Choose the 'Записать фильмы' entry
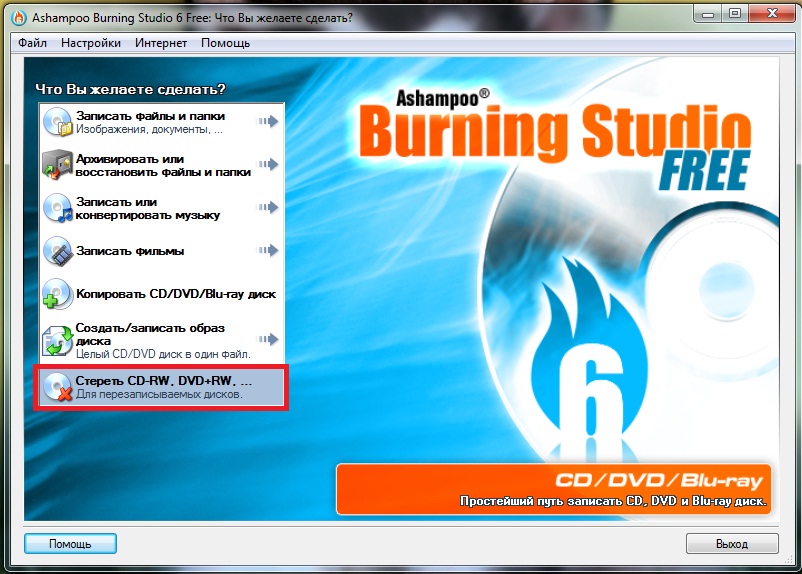 [x=162, y=251]
